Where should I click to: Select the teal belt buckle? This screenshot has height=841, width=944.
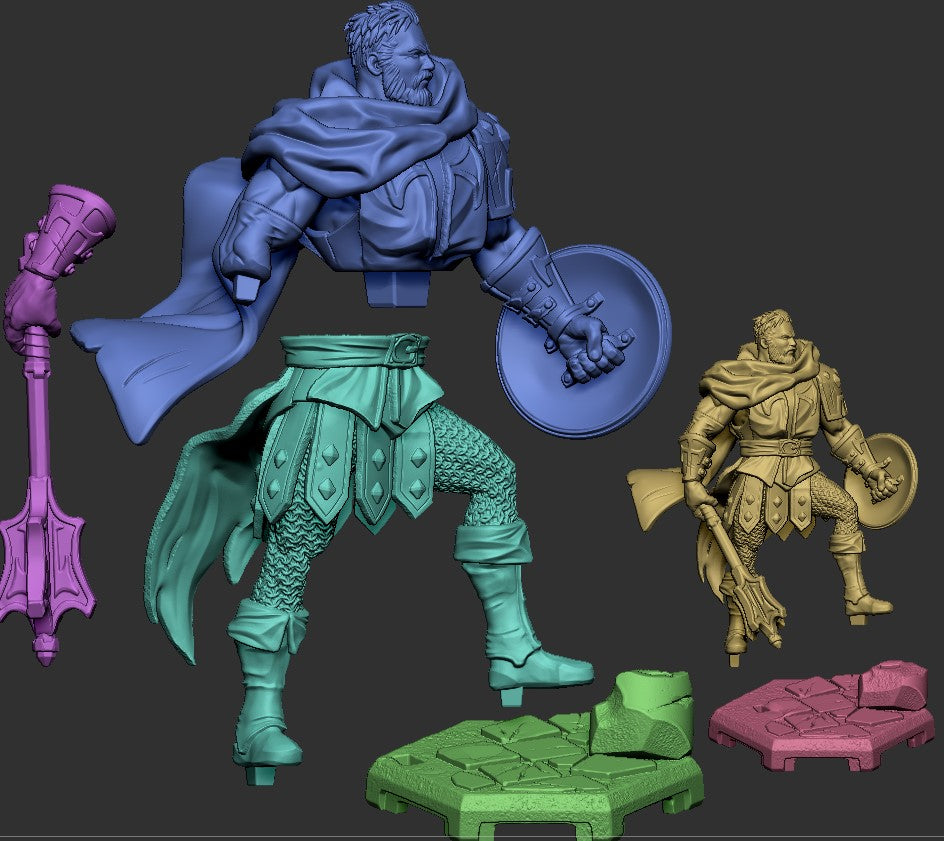407,350
